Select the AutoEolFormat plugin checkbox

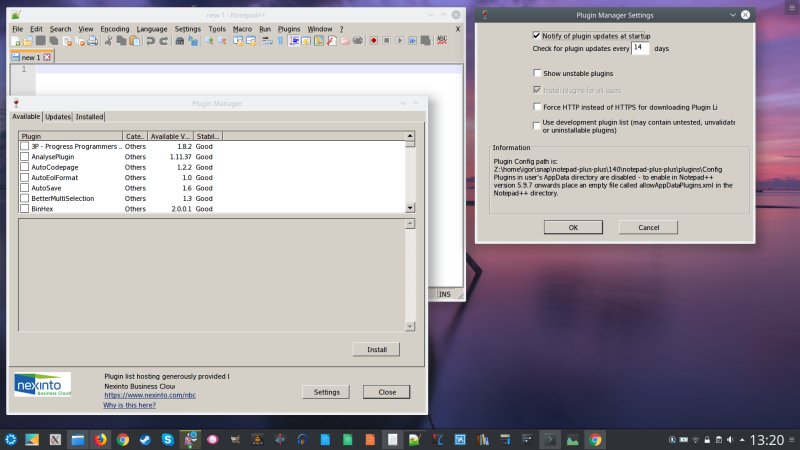pos(24,178)
